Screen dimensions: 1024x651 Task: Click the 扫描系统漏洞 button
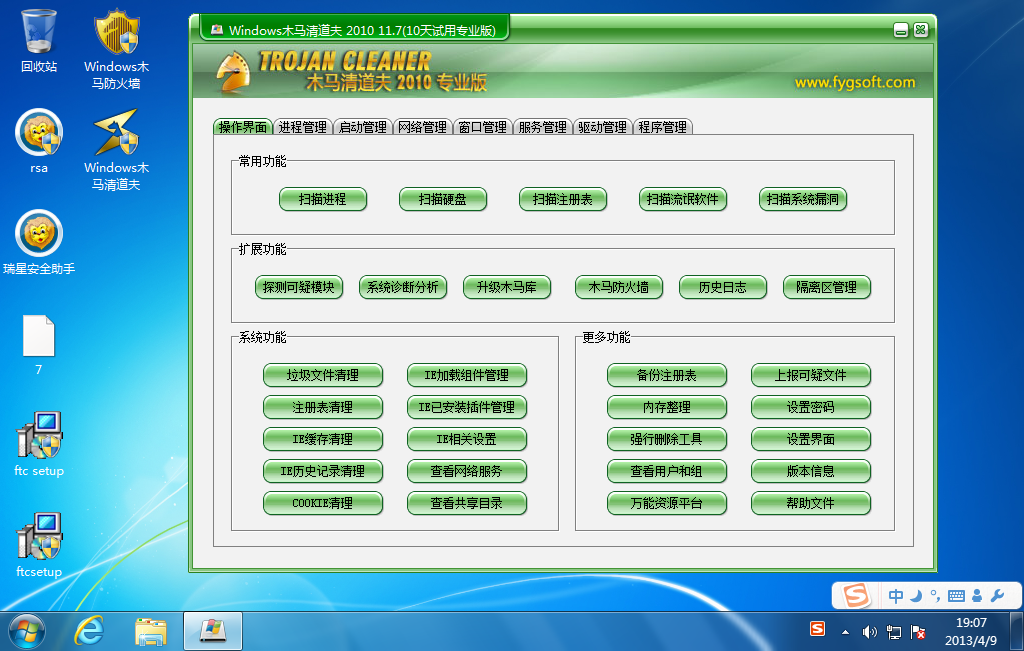pyautogui.click(x=803, y=199)
